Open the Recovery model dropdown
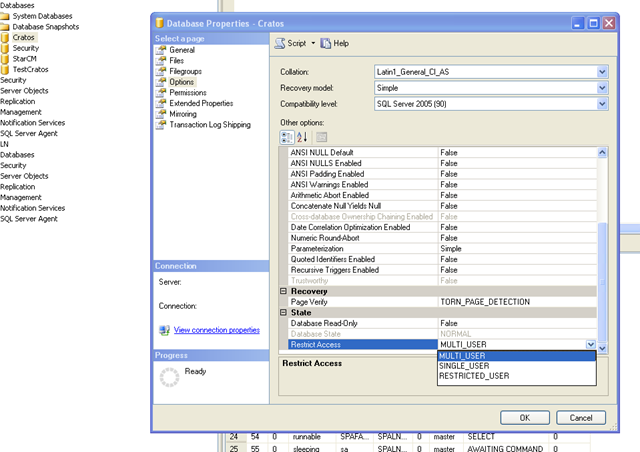 point(602,88)
